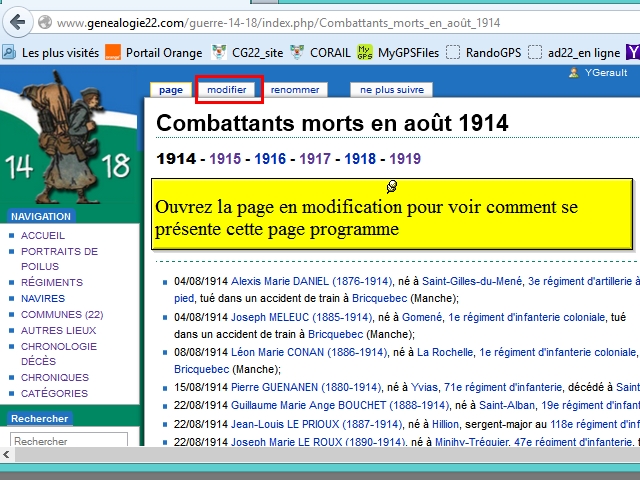Open Joseph Marie LE ROUX (1890-1914) link

(x=318, y=441)
